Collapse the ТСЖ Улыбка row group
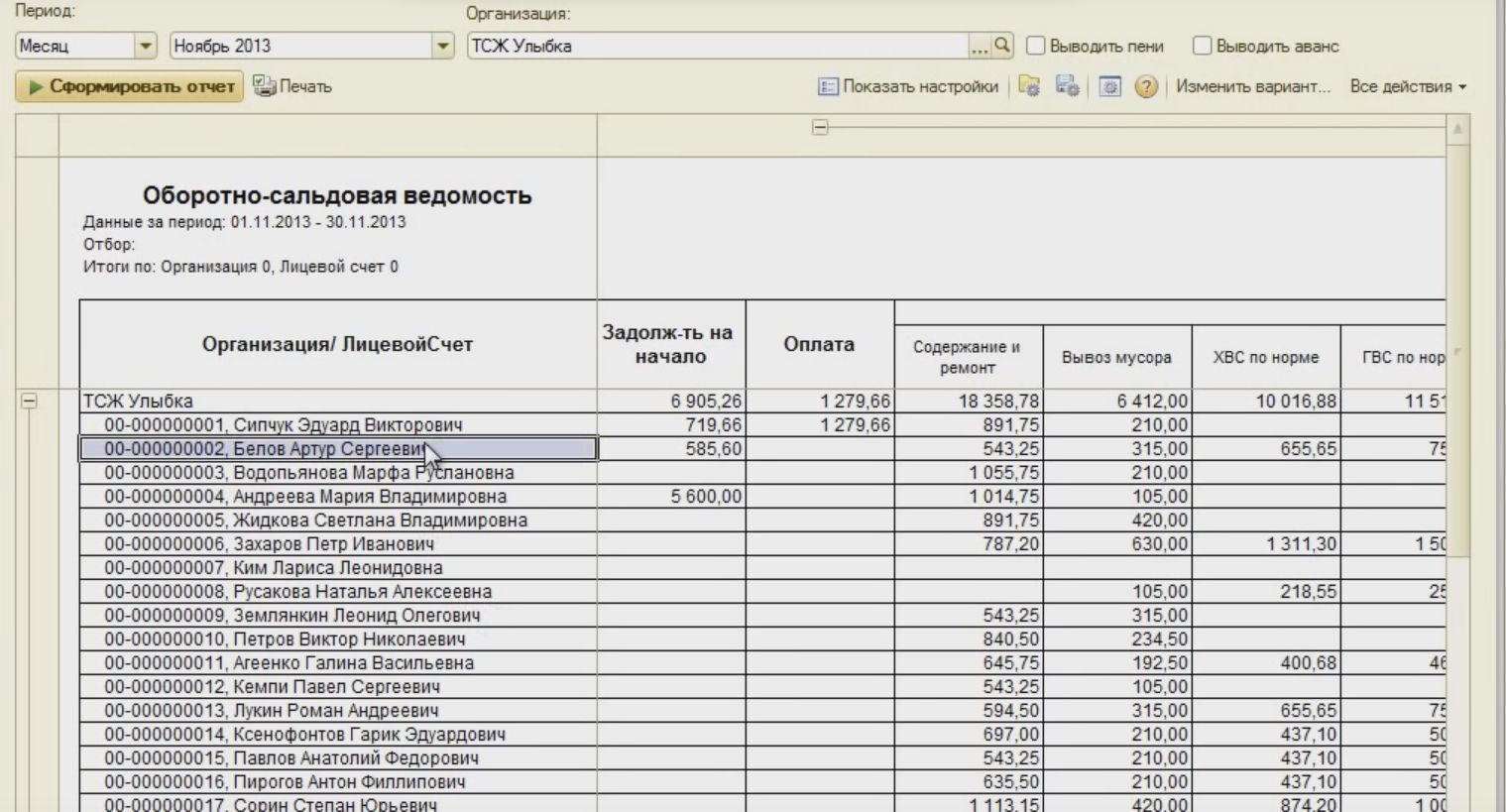1506x812 pixels. point(29,401)
